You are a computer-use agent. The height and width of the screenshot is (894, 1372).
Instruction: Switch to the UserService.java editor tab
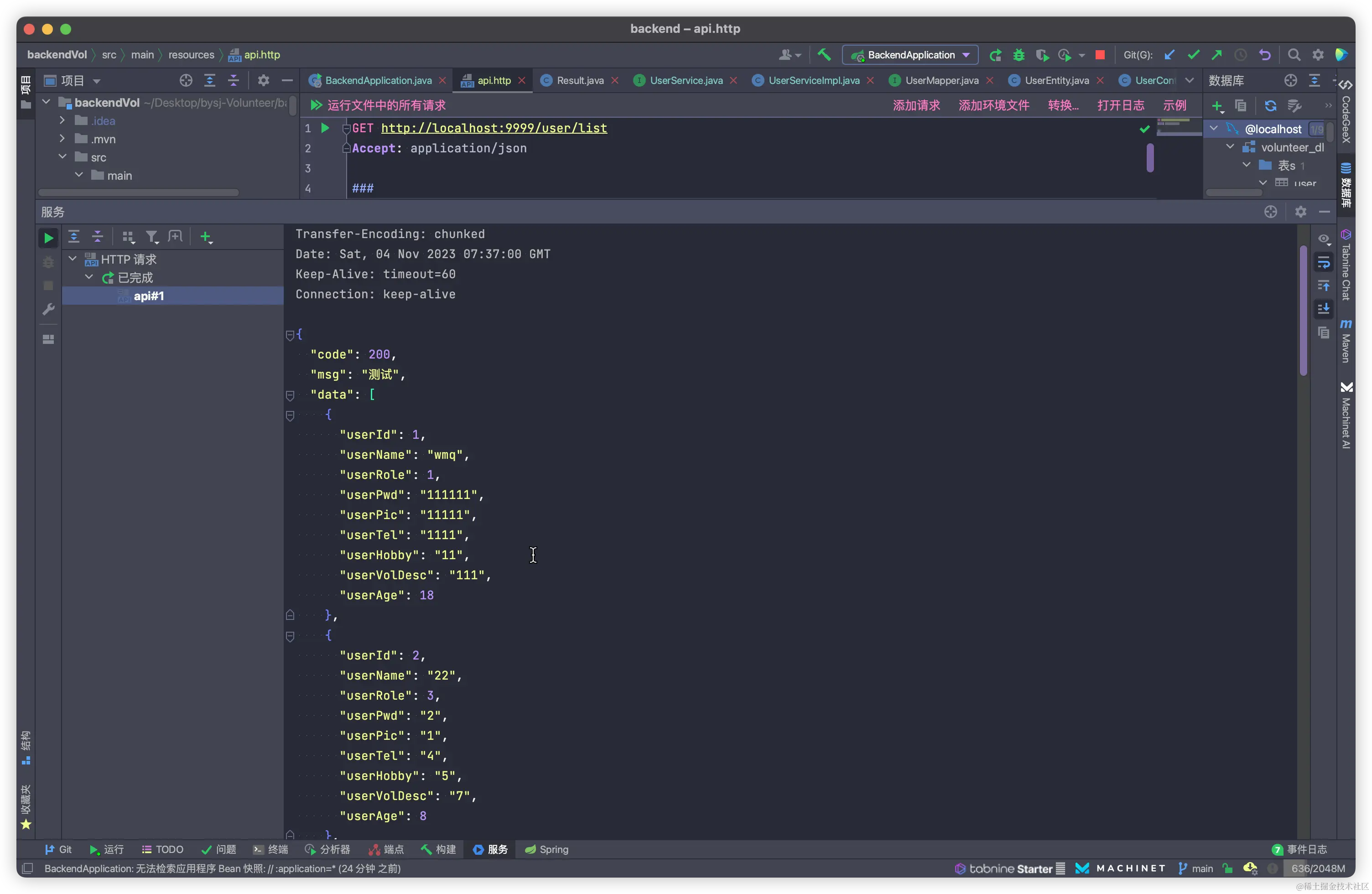(686, 80)
